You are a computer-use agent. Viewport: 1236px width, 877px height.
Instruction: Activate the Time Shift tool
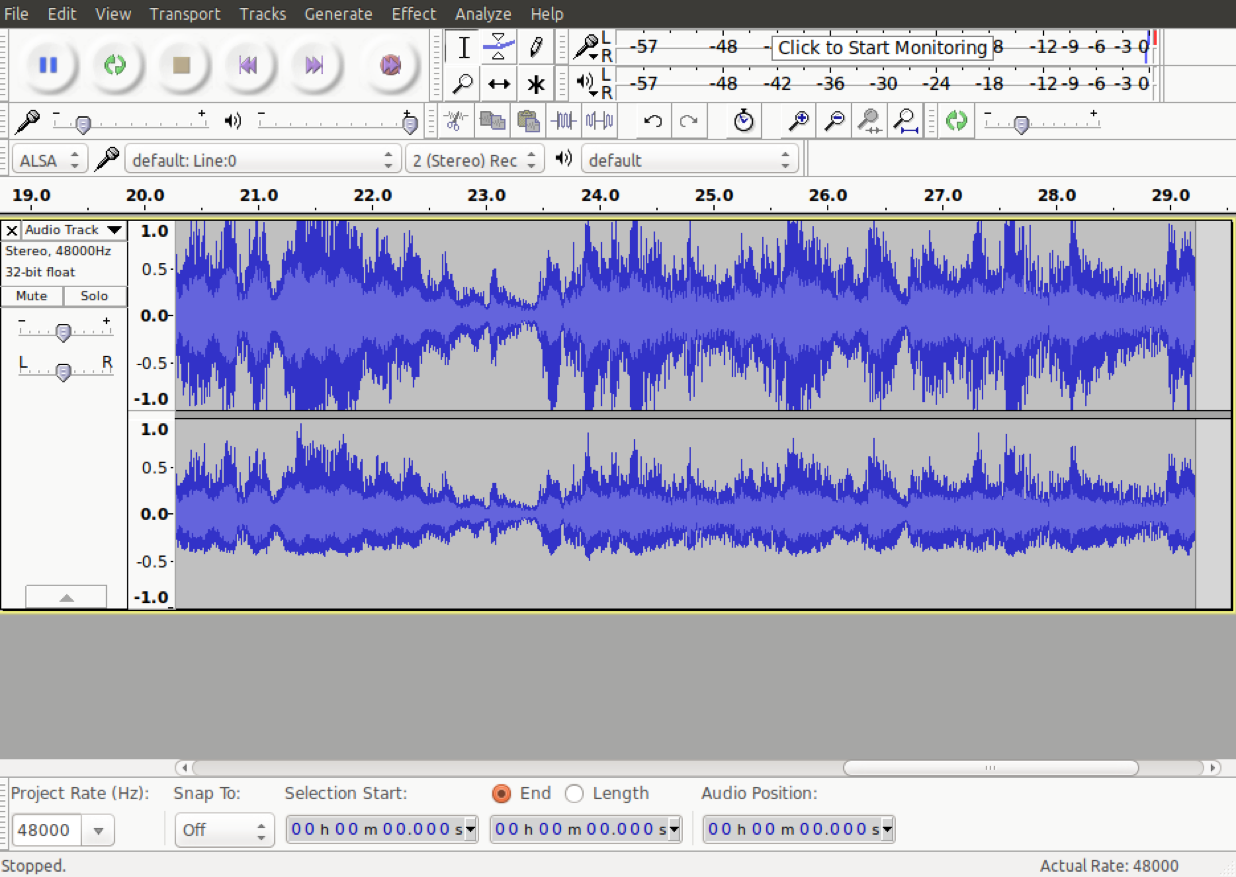(x=498, y=84)
